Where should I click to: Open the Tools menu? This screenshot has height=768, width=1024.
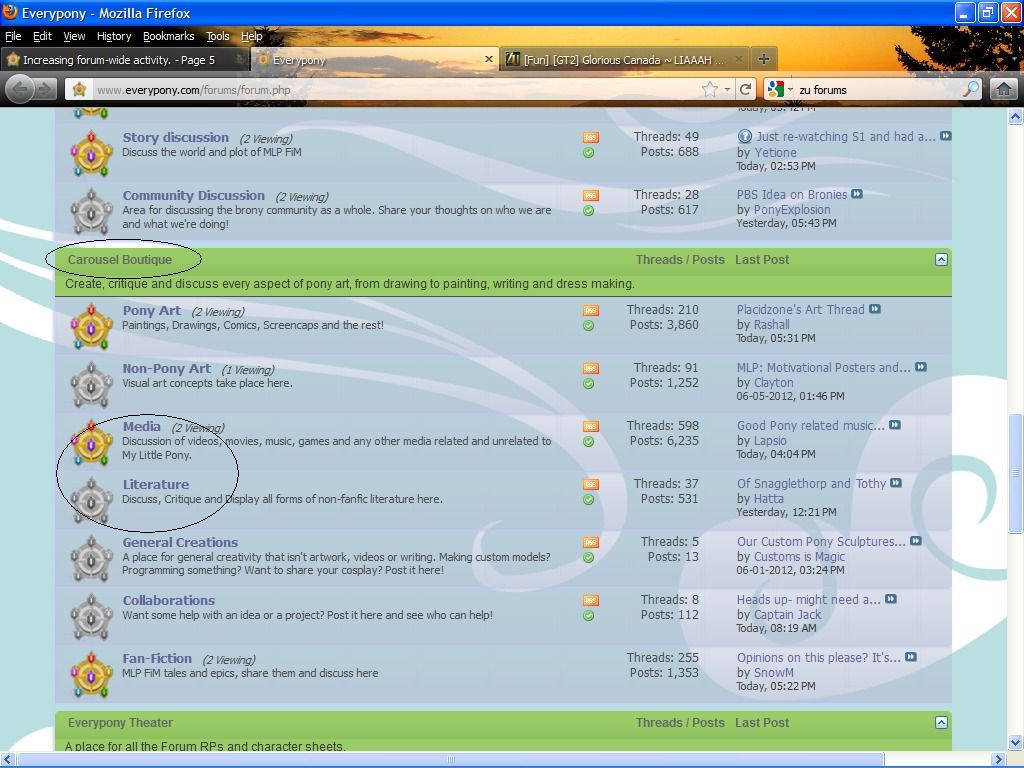[217, 37]
